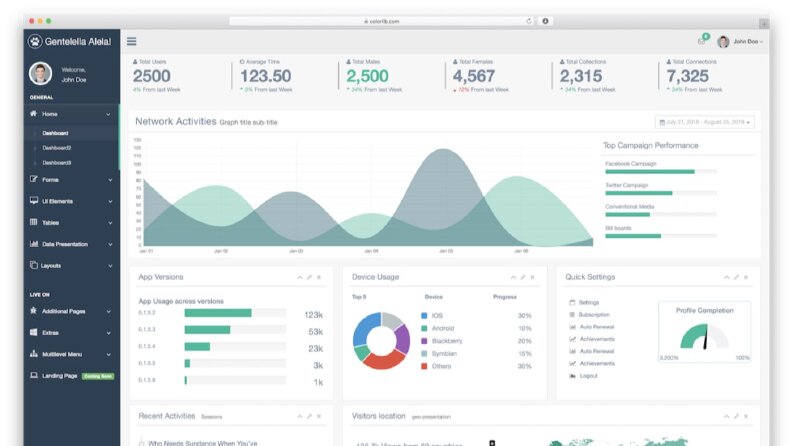The height and width of the screenshot is (446, 793).
Task: Click the Additional Pages bug icon
Action: click(33, 311)
